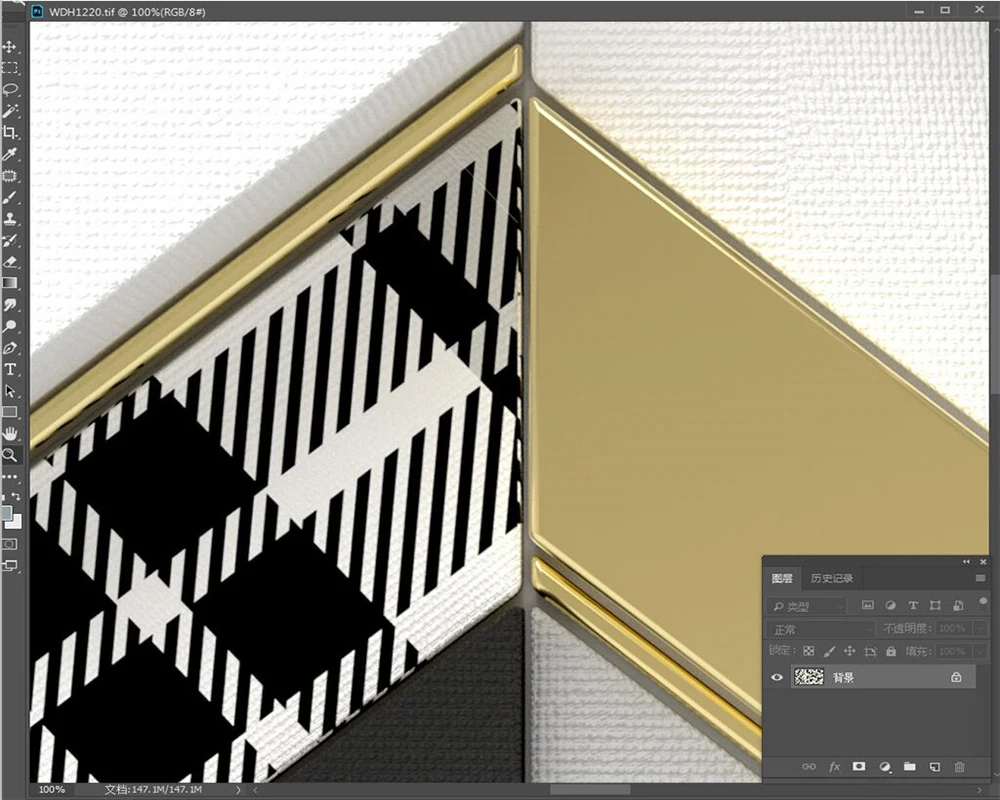Viewport: 1000px width, 800px height.
Task: Open the extra tools ellipsis menu
Action: tap(10, 477)
